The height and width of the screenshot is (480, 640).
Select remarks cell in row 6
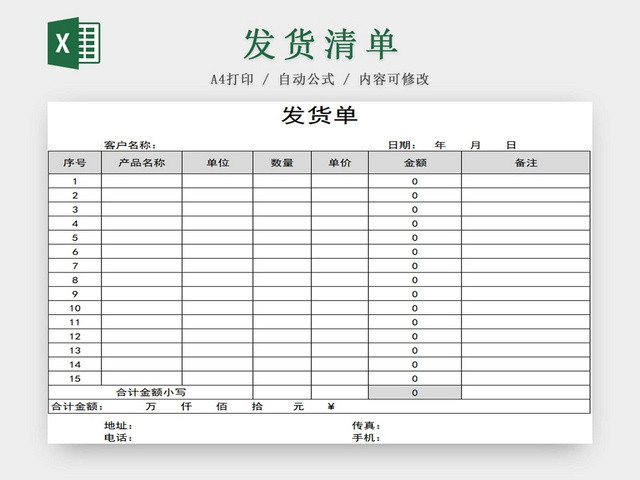[x=526, y=252]
